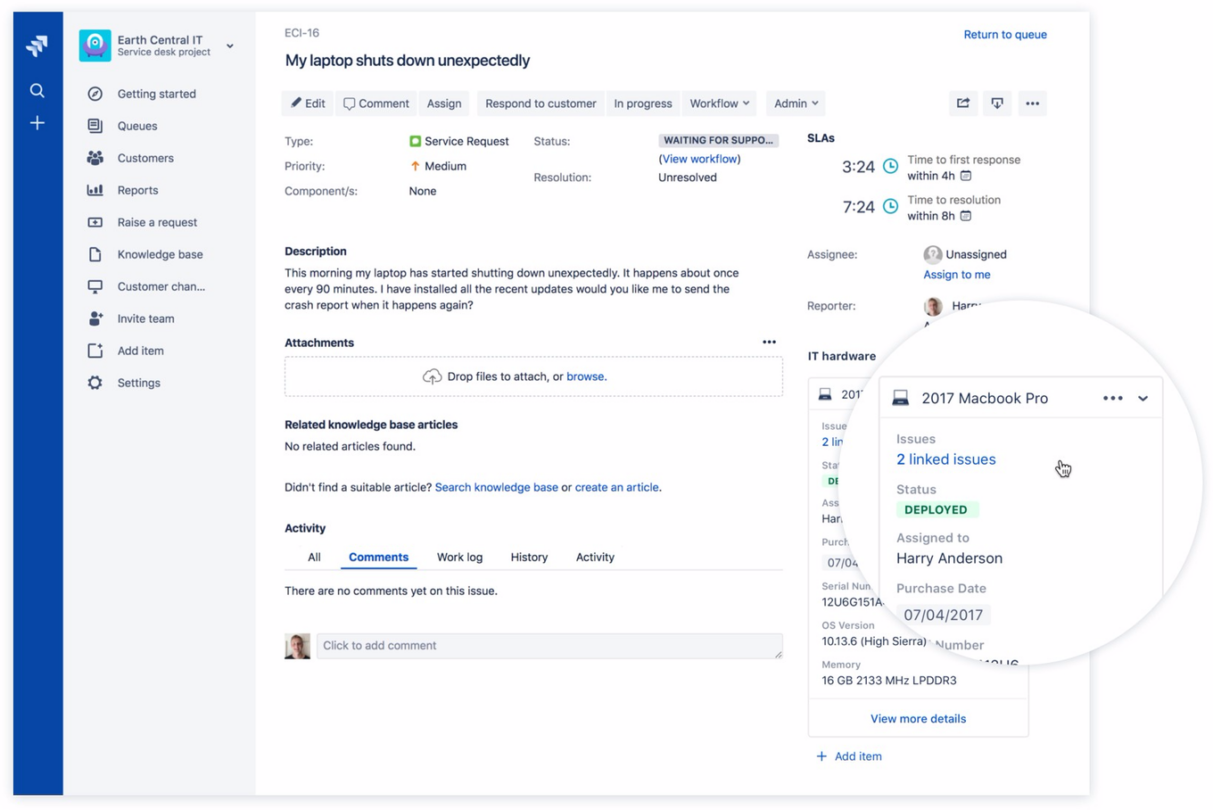Click calendar icon next to within 8h
This screenshot has height=810, width=1213.
tap(966, 216)
